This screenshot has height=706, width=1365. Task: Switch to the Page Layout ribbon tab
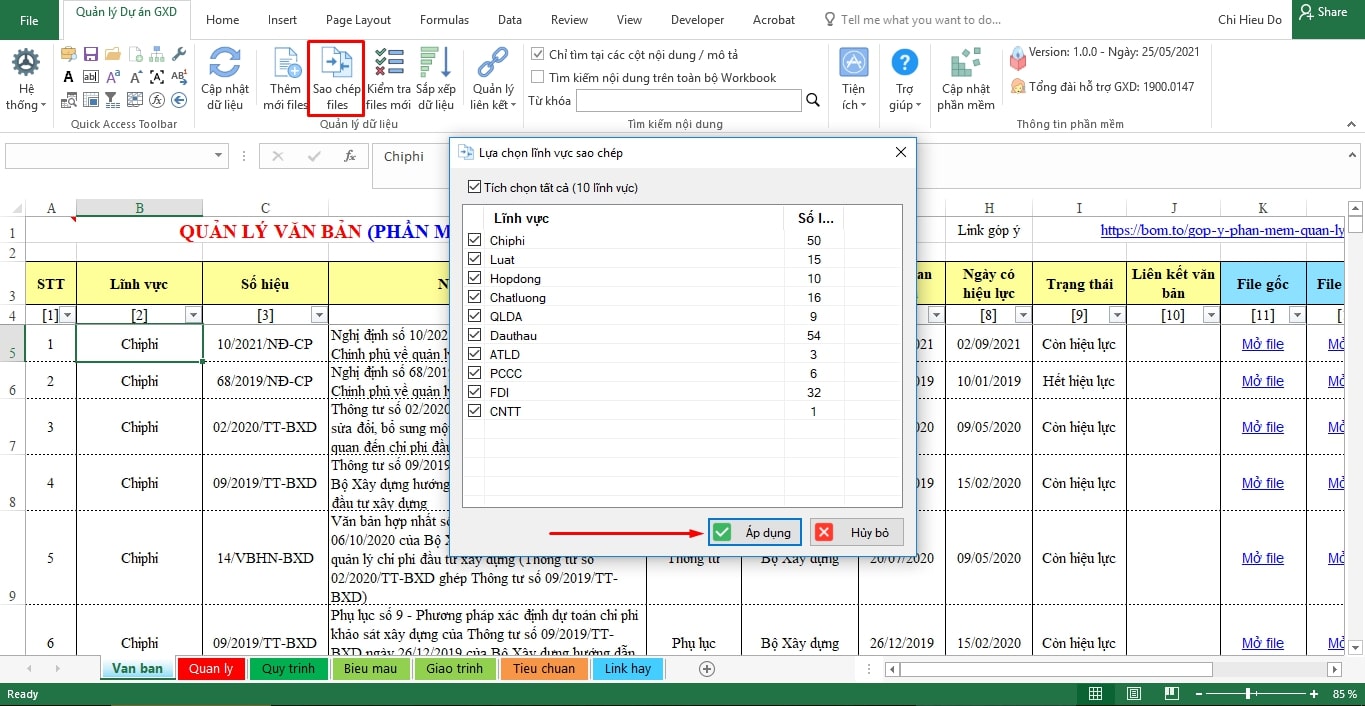(358, 20)
